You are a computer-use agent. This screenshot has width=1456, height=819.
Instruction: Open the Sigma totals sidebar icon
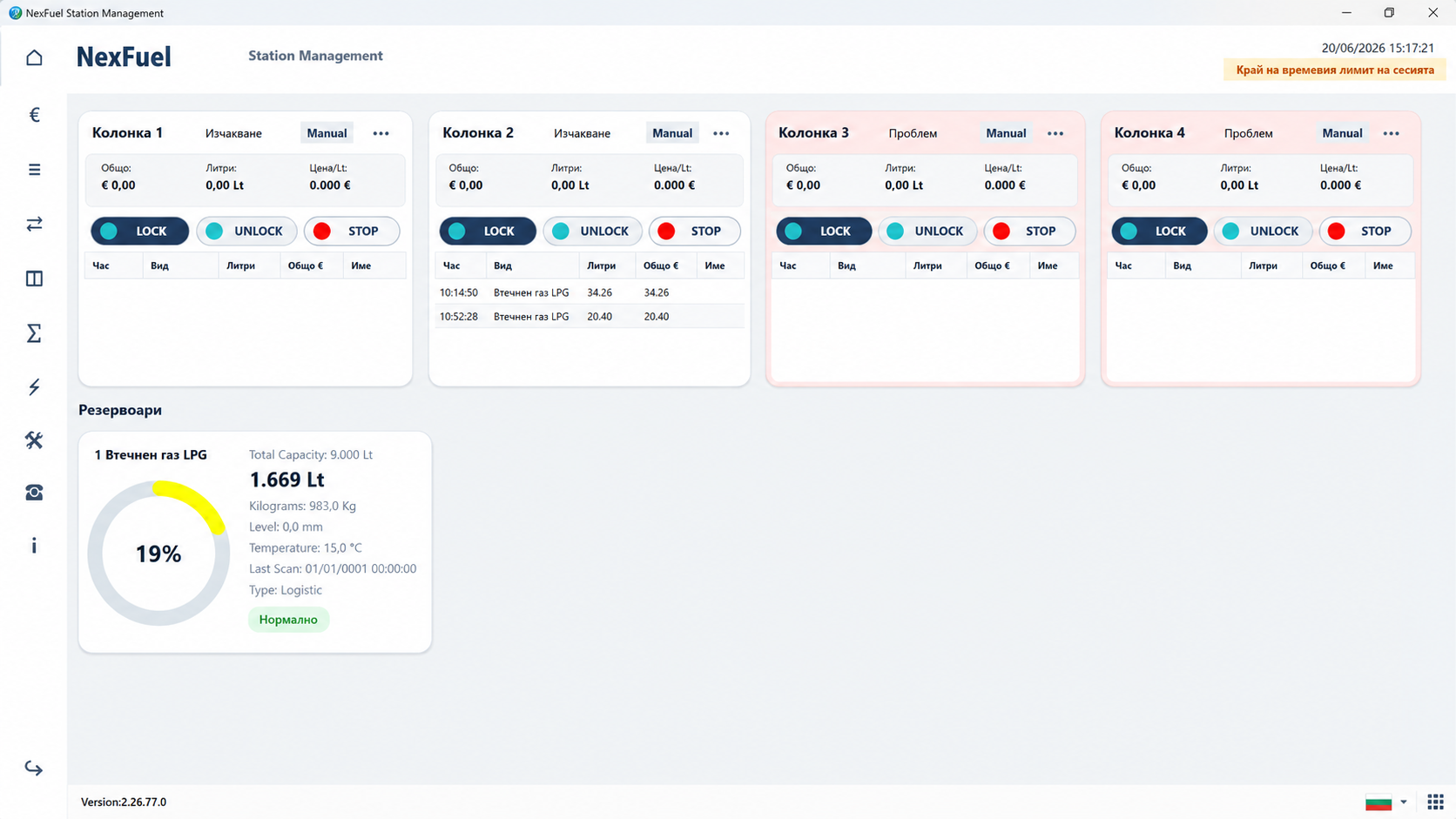34,333
